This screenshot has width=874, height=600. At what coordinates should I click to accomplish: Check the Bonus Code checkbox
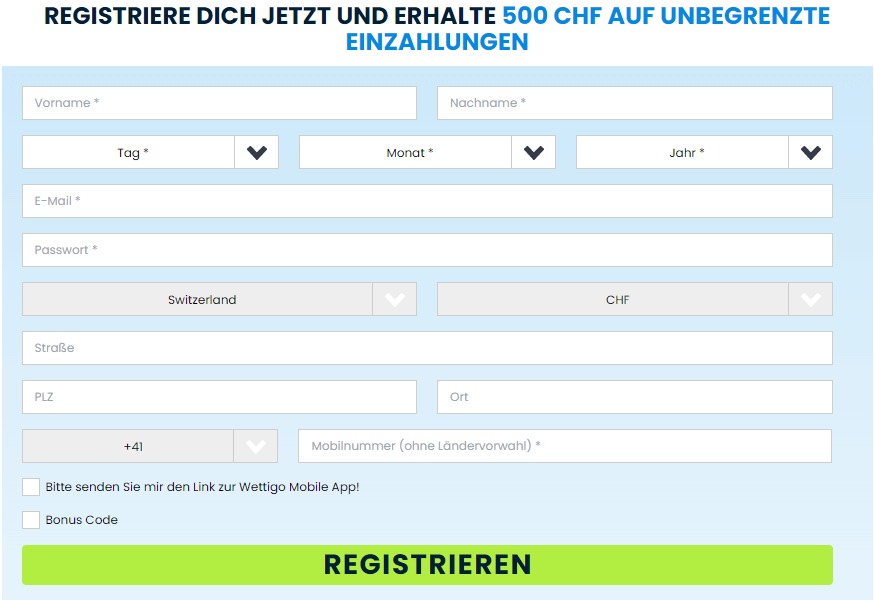(x=31, y=519)
